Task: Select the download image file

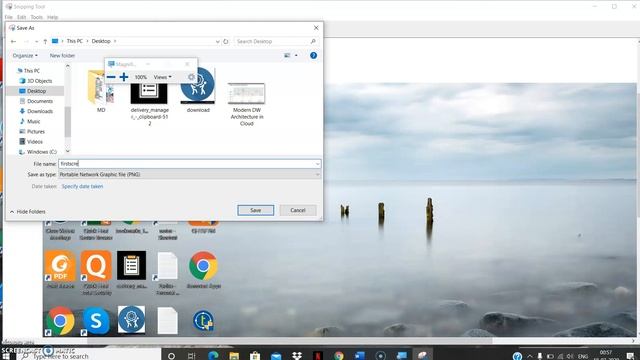Action: click(x=198, y=90)
